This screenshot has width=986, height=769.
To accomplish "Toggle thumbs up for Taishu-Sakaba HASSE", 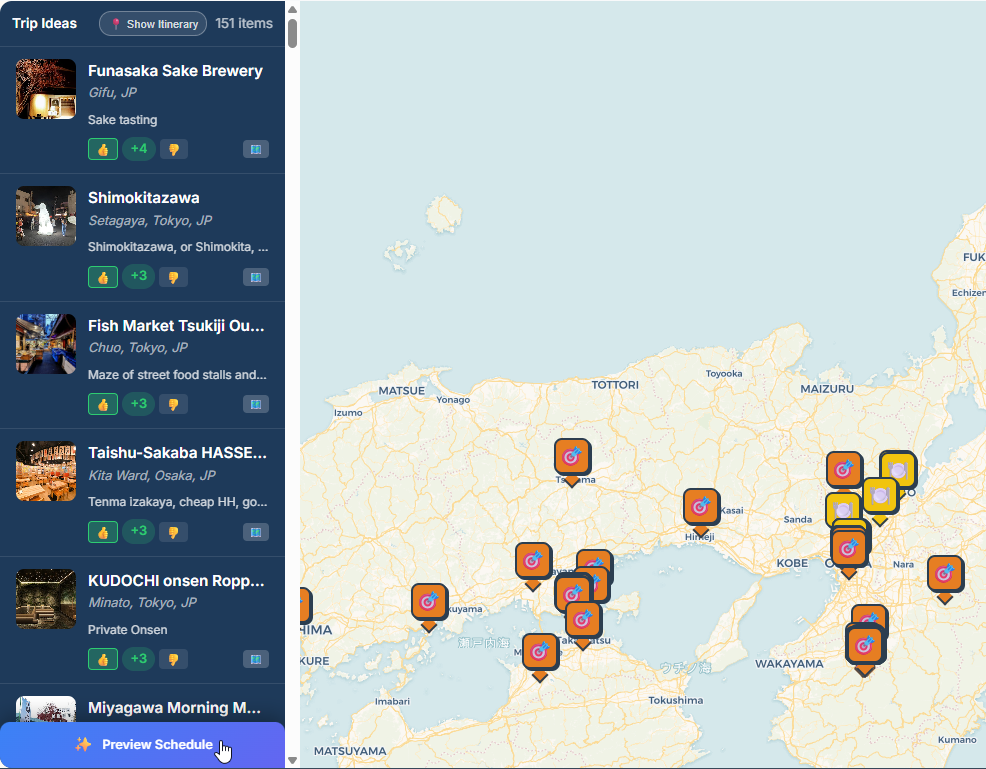I will [x=102, y=532].
